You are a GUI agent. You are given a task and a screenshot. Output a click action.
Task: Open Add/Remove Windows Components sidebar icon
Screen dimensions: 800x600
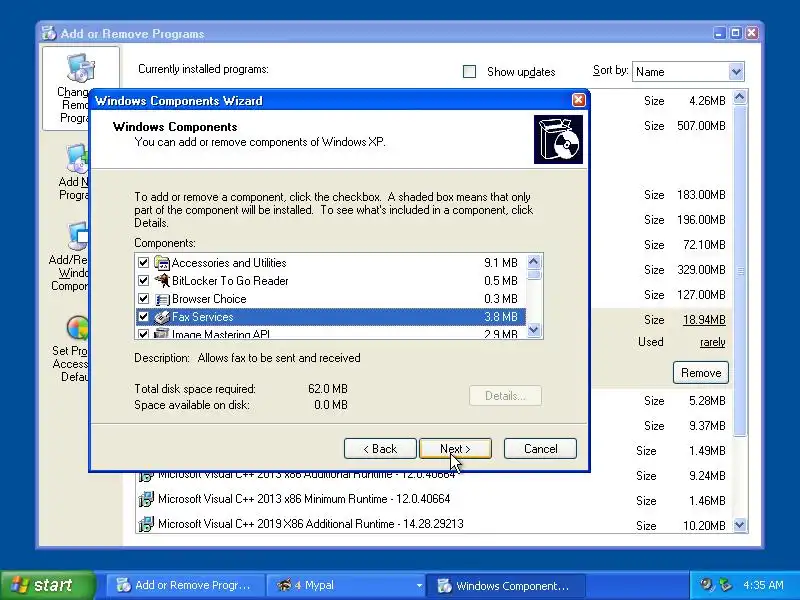[78, 236]
